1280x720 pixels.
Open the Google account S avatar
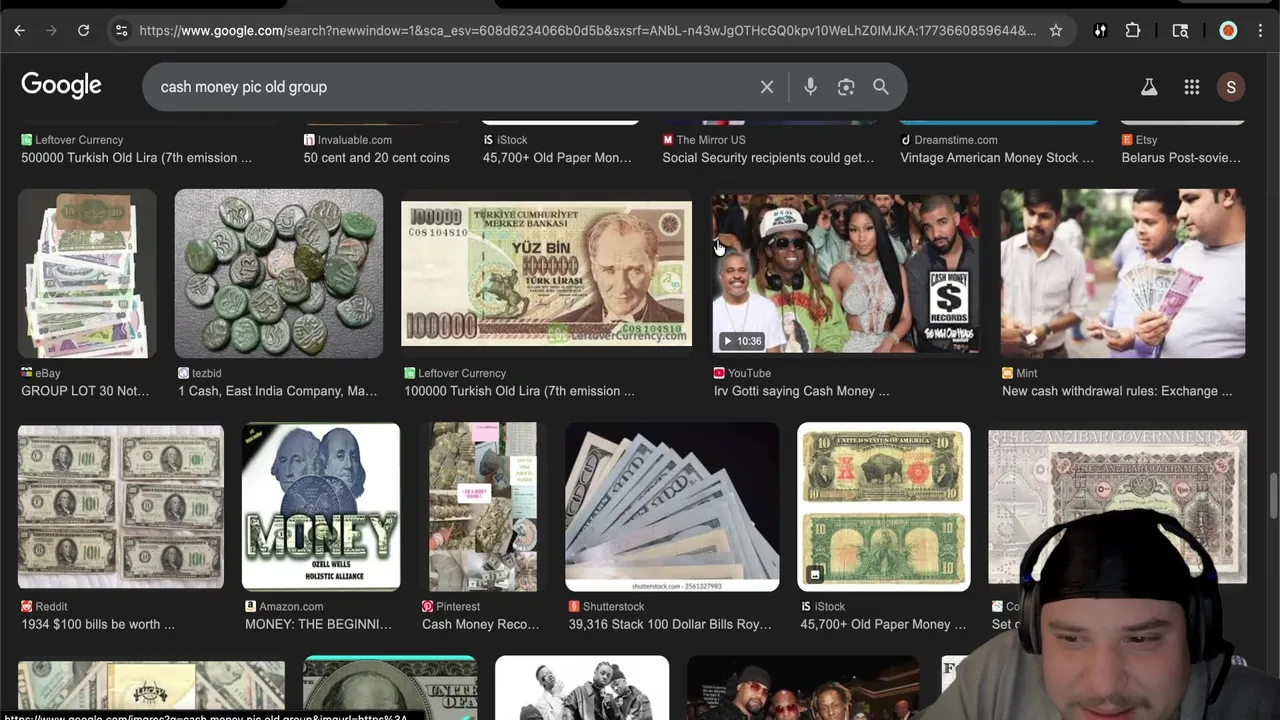[1231, 87]
